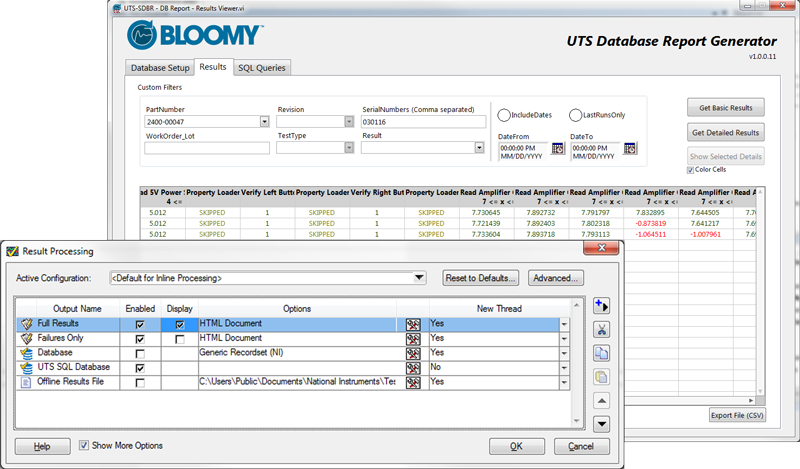Open New Thread dropdown for Full Results
The image size is (800, 469).
click(x=564, y=324)
